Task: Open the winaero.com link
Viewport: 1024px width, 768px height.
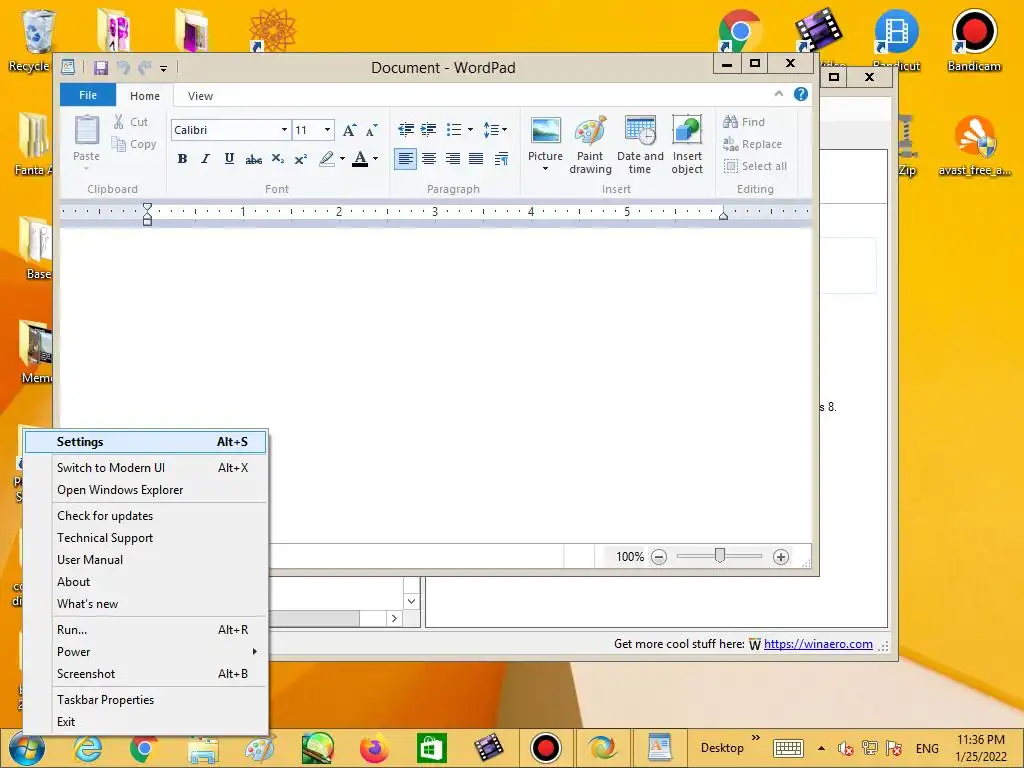Action: pyautogui.click(x=818, y=644)
